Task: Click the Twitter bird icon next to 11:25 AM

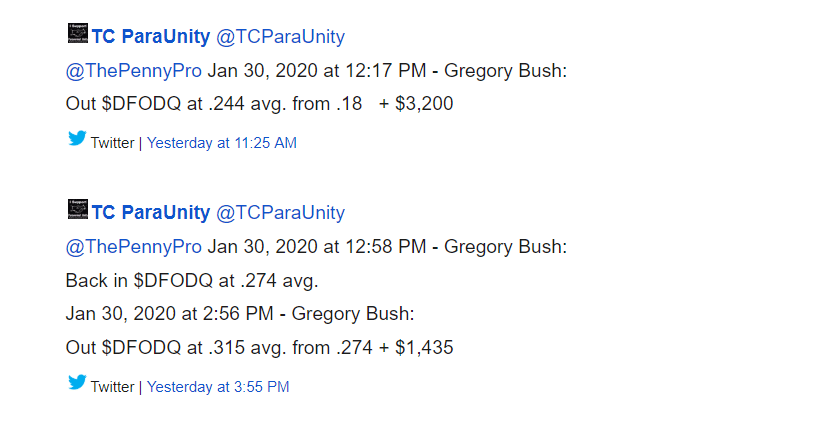Action: tap(77, 138)
